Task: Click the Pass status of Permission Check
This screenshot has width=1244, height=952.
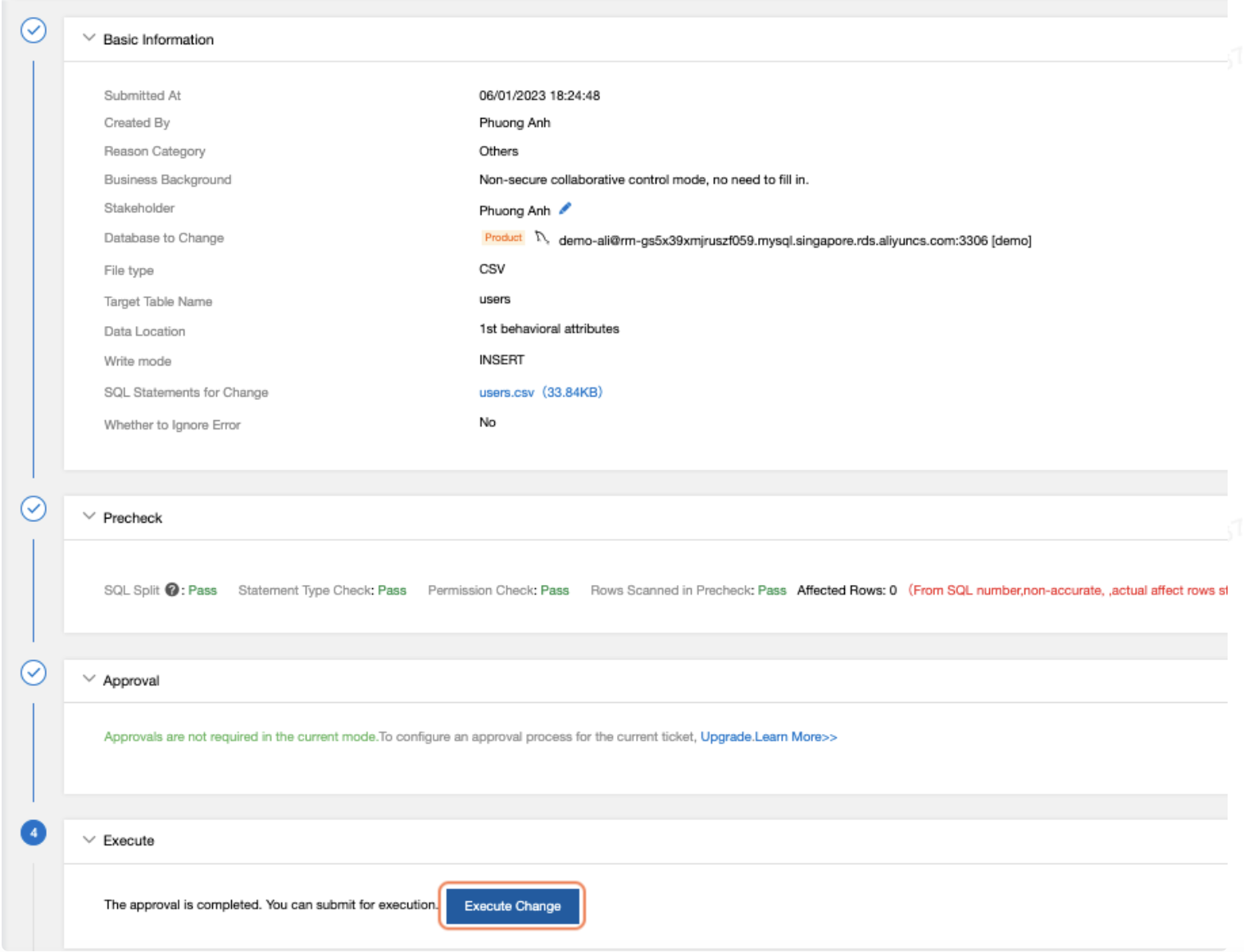Action: (x=555, y=590)
